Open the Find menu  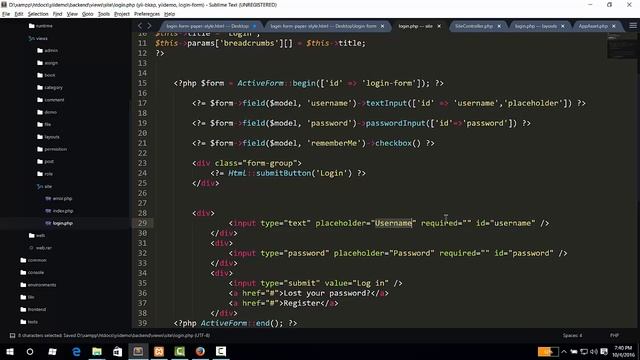coord(57,14)
